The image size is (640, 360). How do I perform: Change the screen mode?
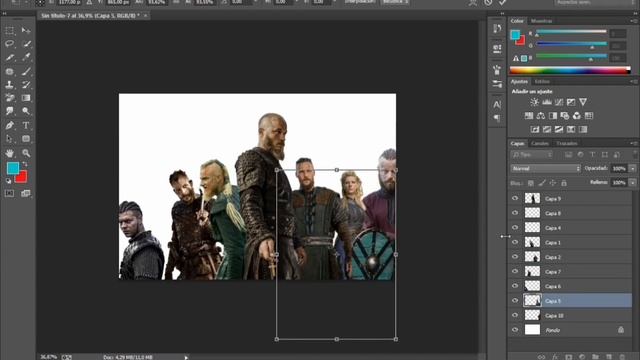(26, 193)
